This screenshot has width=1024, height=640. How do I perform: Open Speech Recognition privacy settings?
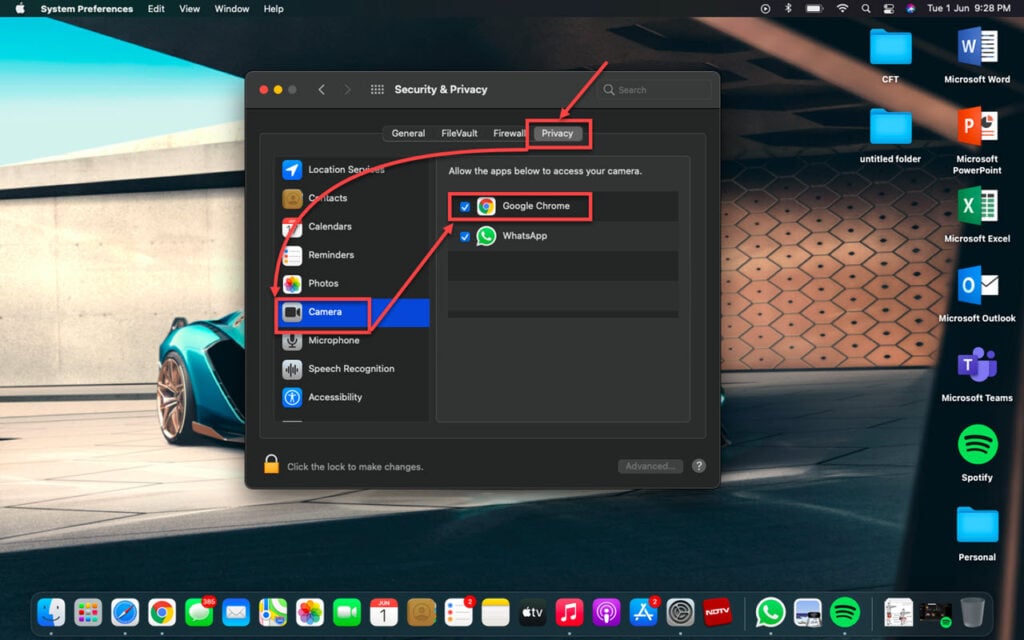353,369
